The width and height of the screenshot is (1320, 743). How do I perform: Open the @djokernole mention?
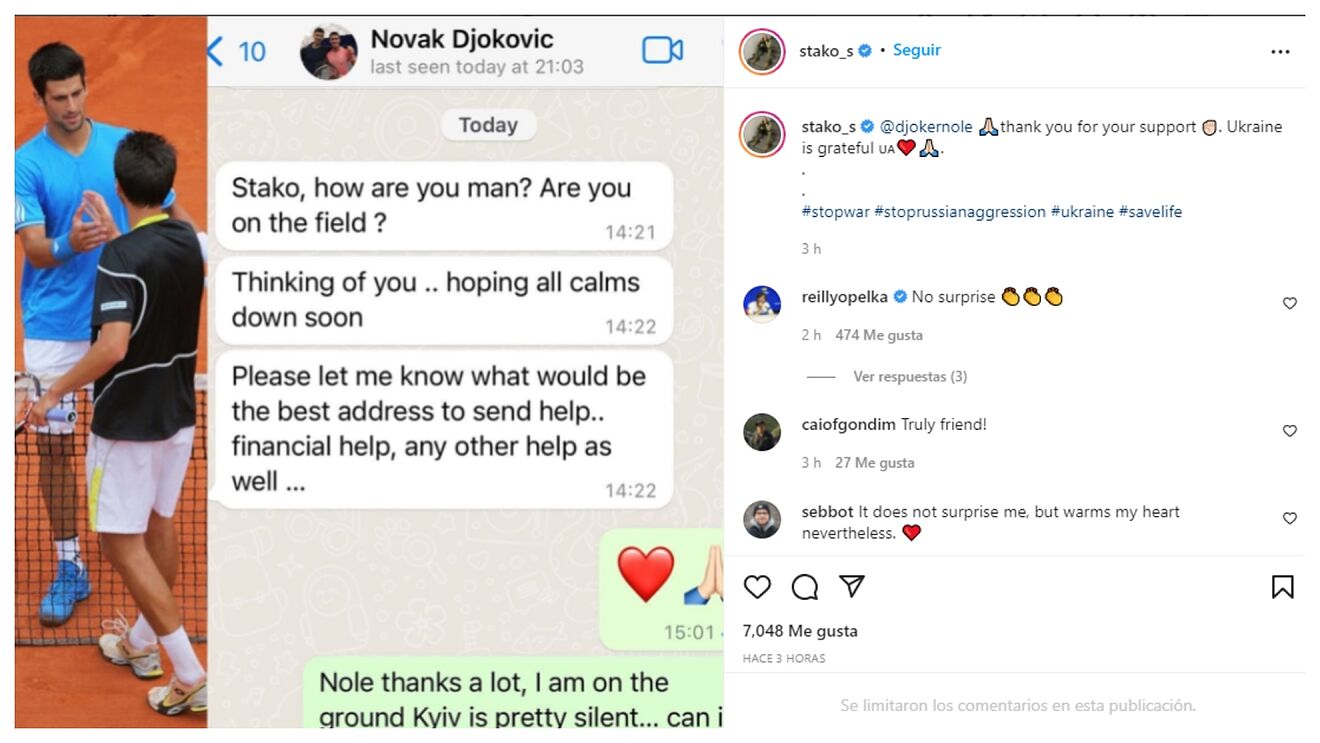tap(926, 127)
